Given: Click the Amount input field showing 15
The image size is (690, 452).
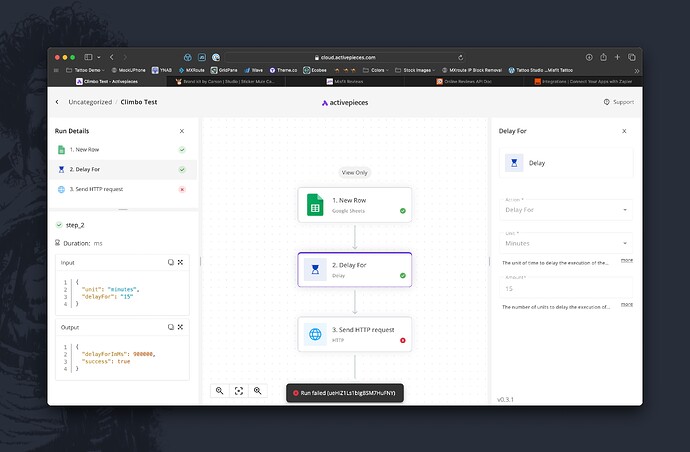Looking at the screenshot, I should 565,288.
